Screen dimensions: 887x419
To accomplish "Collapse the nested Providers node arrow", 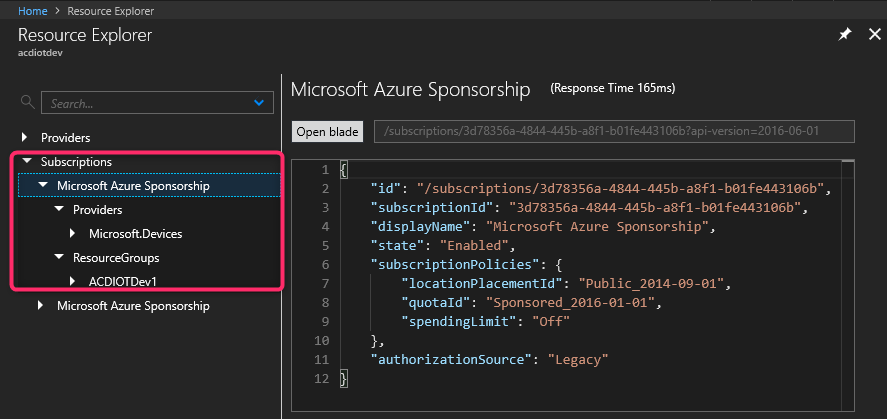I will (x=58, y=210).
